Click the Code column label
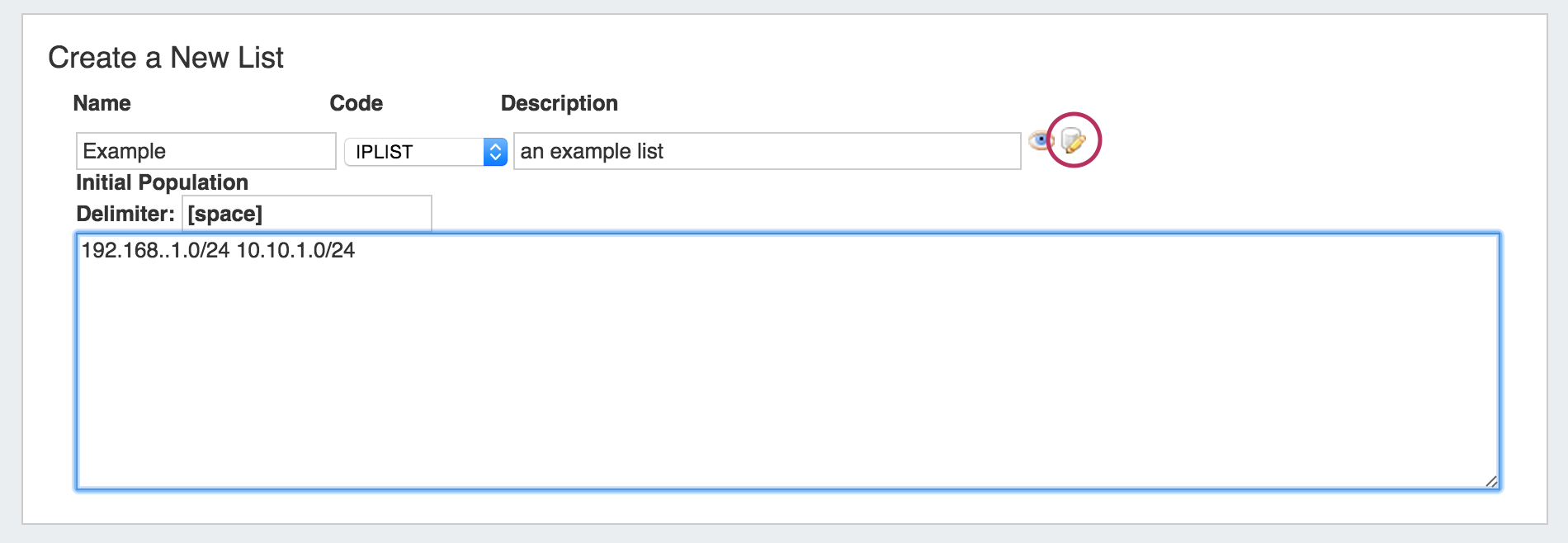This screenshot has height=543, width=1568. [356, 103]
